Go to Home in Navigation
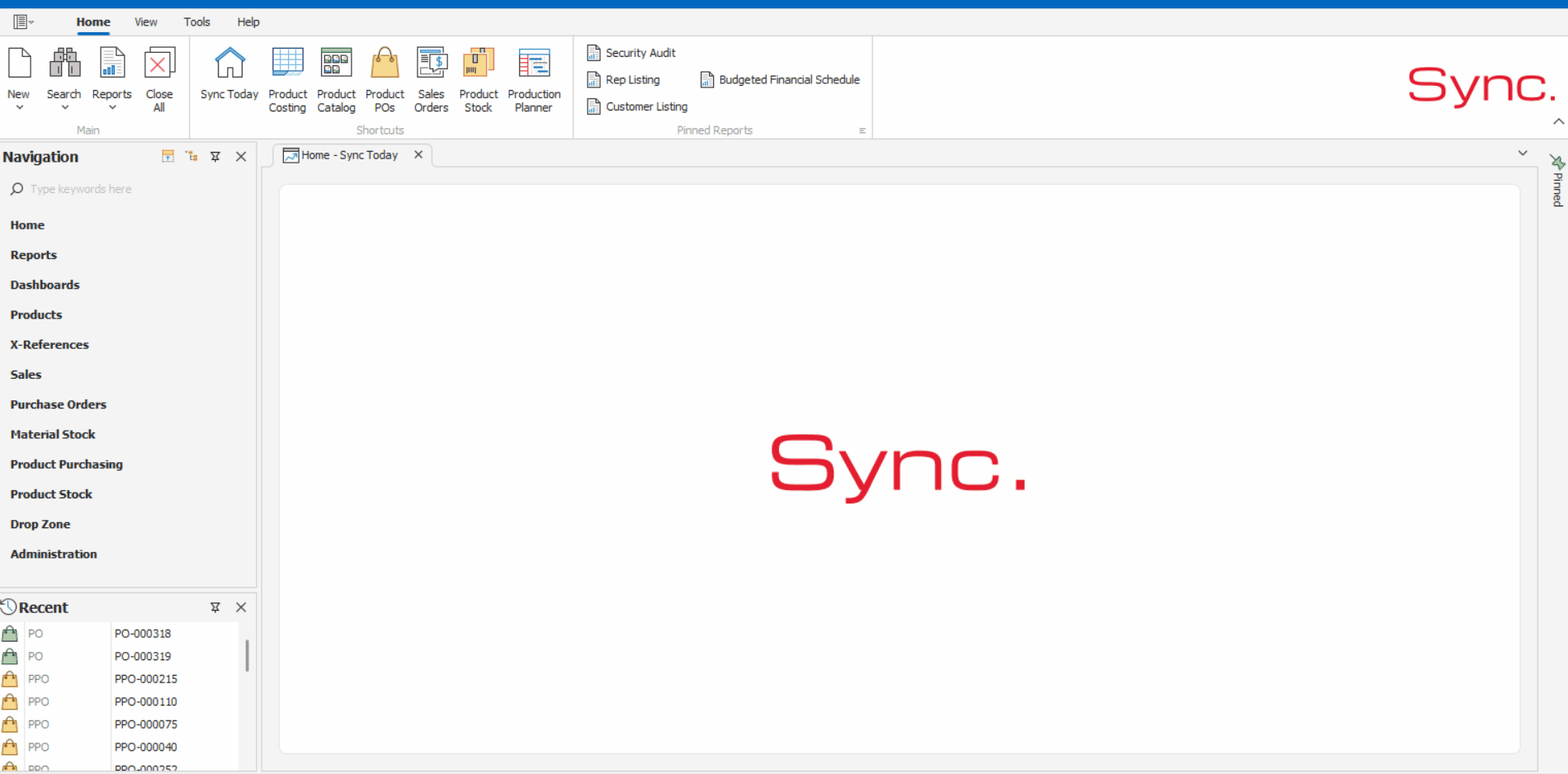Viewport: 1568px width, 774px height. 27,225
